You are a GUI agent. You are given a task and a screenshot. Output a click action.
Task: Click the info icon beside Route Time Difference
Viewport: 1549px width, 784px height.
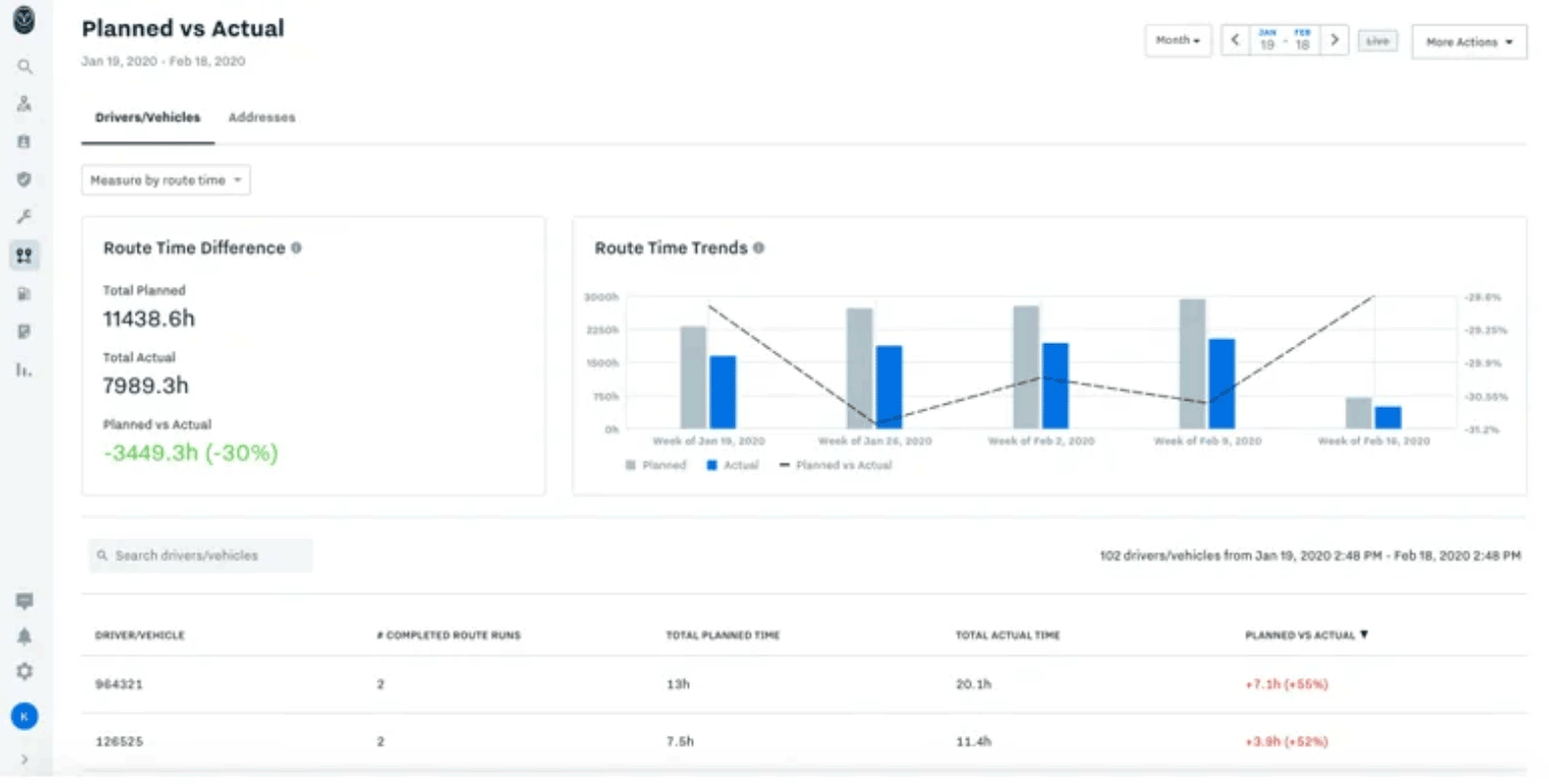pyautogui.click(x=296, y=249)
